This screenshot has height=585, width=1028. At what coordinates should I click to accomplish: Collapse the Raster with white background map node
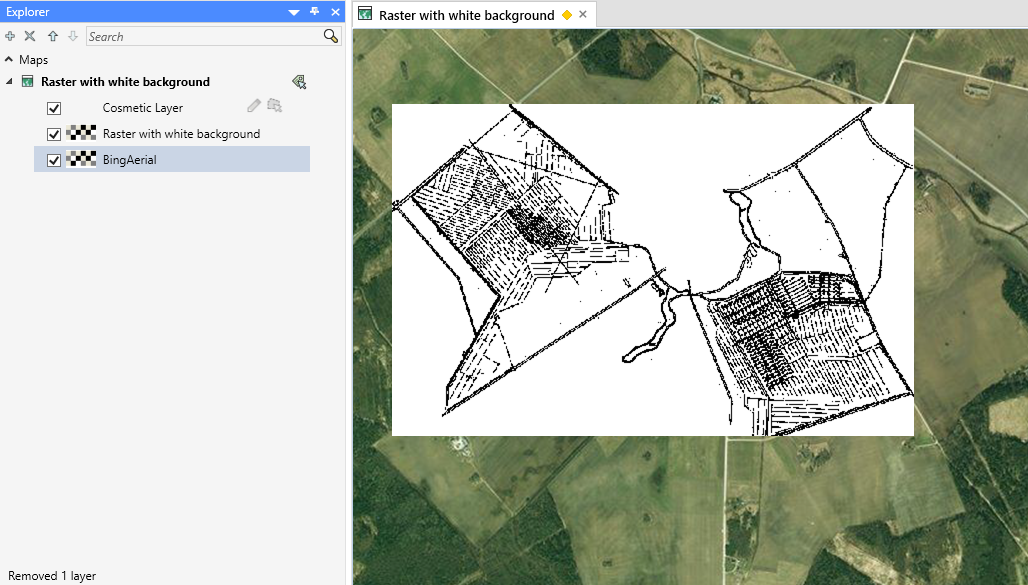coord(9,82)
